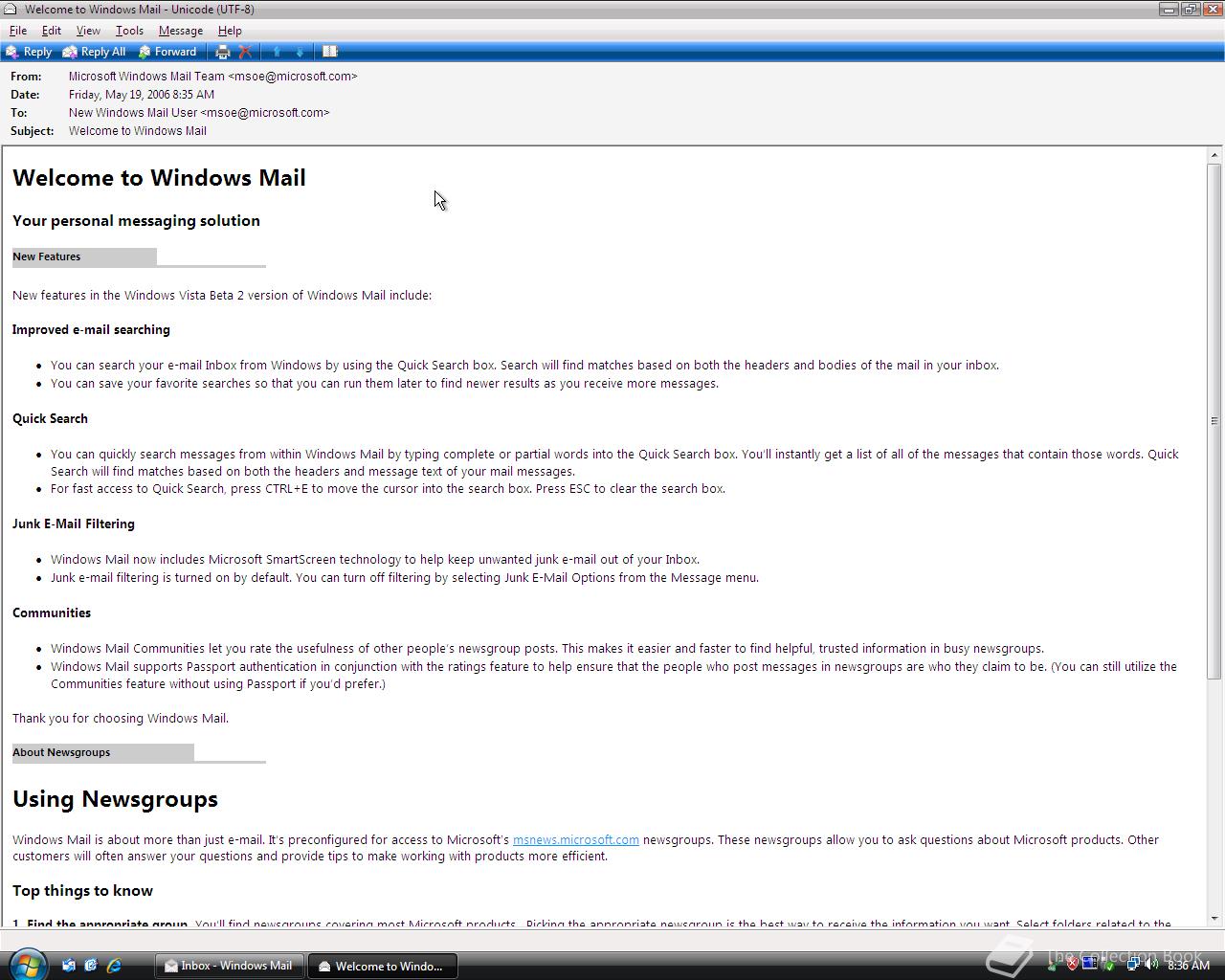
Task: Click the Windows Start orb
Action: [27, 963]
